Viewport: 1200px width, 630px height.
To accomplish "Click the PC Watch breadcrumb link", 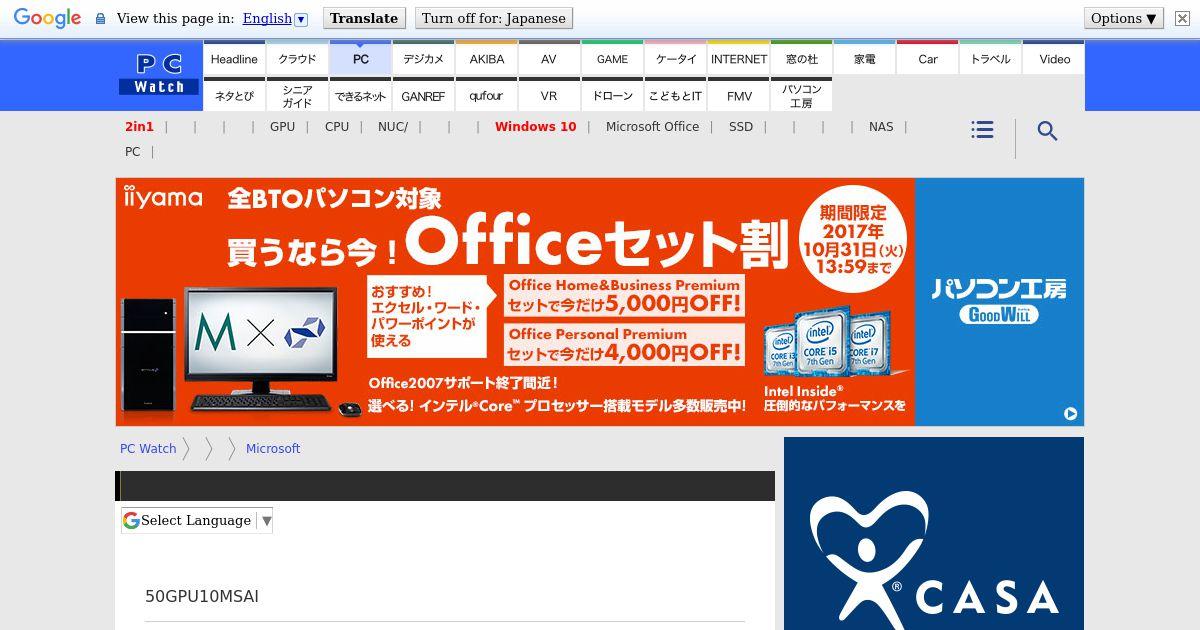I will click(148, 448).
